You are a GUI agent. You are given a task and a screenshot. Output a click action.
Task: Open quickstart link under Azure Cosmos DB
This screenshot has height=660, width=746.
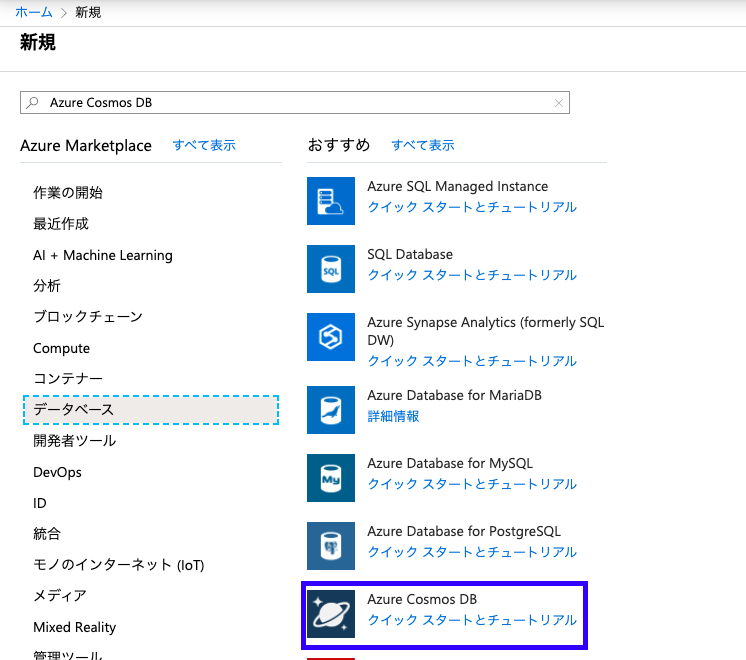(x=472, y=621)
